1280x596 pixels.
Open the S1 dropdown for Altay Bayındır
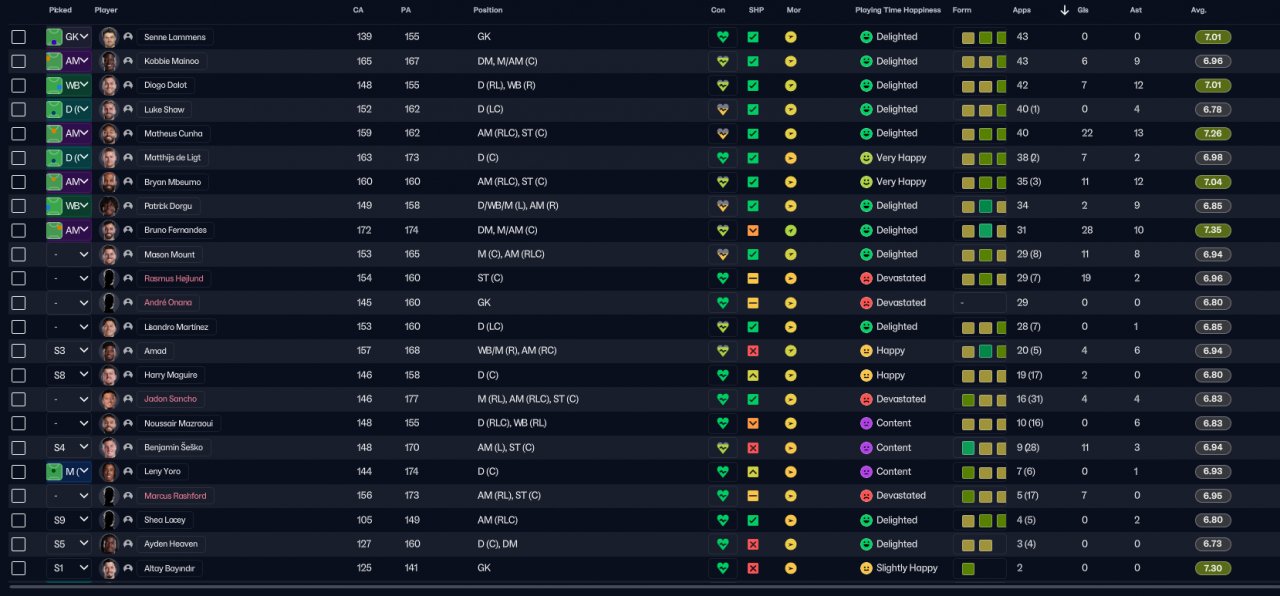coord(68,568)
